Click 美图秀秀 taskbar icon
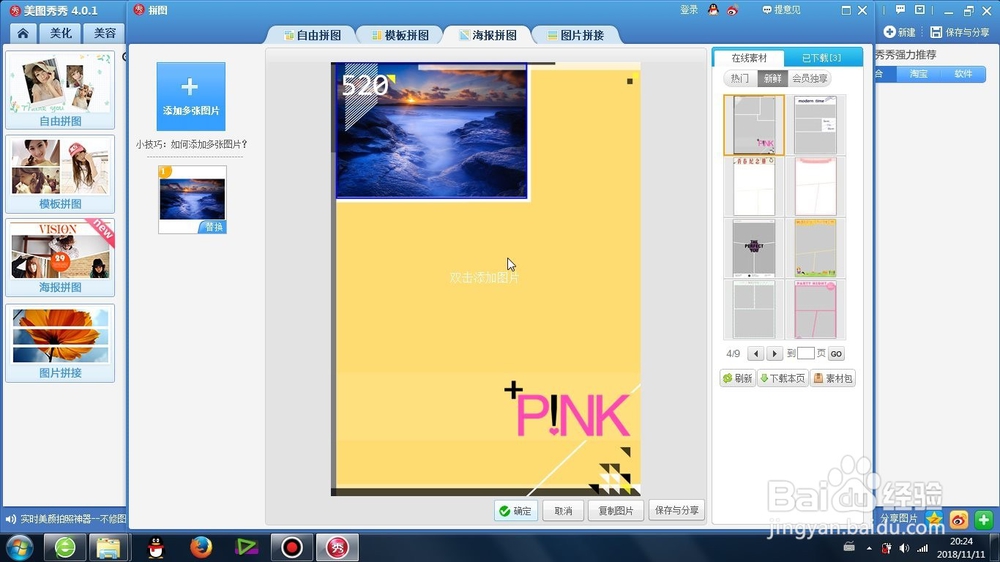 [x=337, y=547]
